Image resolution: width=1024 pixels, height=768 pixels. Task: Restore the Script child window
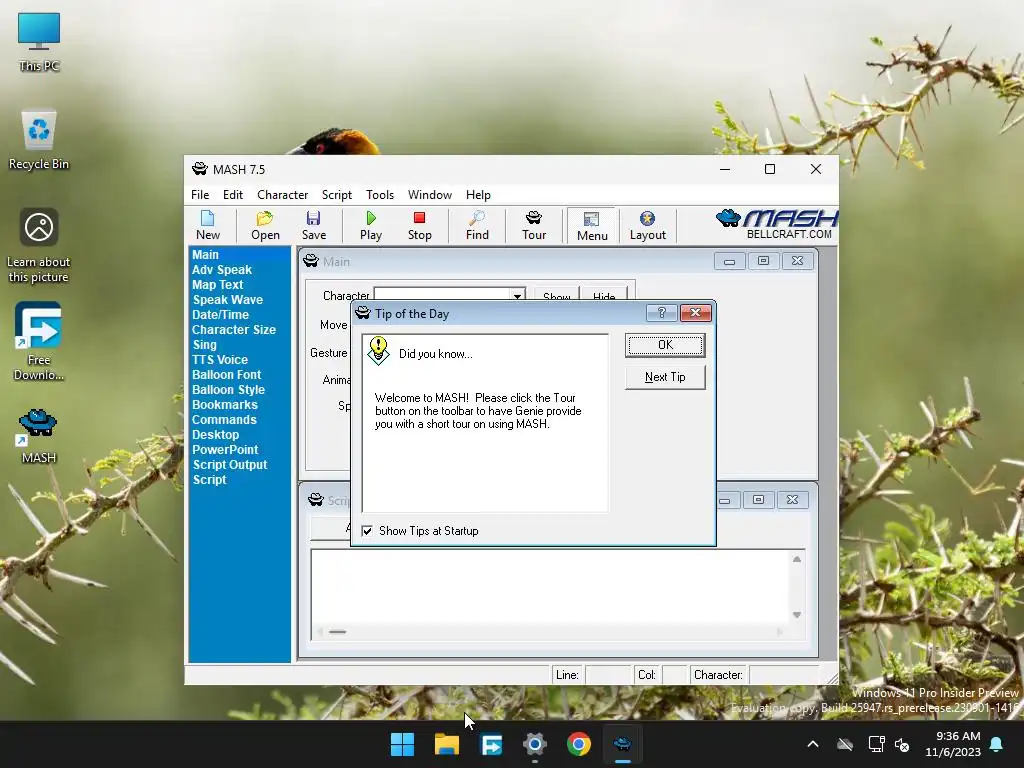758,500
